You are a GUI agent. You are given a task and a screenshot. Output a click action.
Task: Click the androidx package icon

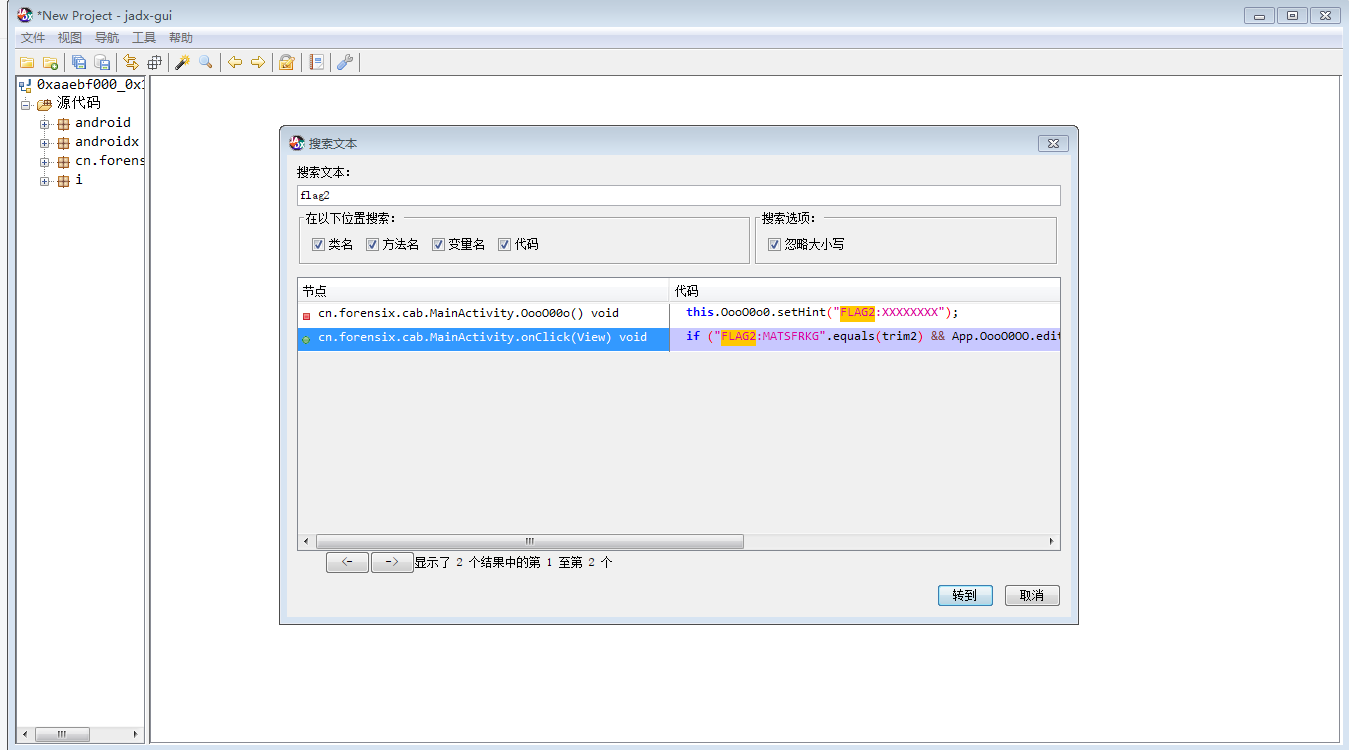coord(64,143)
